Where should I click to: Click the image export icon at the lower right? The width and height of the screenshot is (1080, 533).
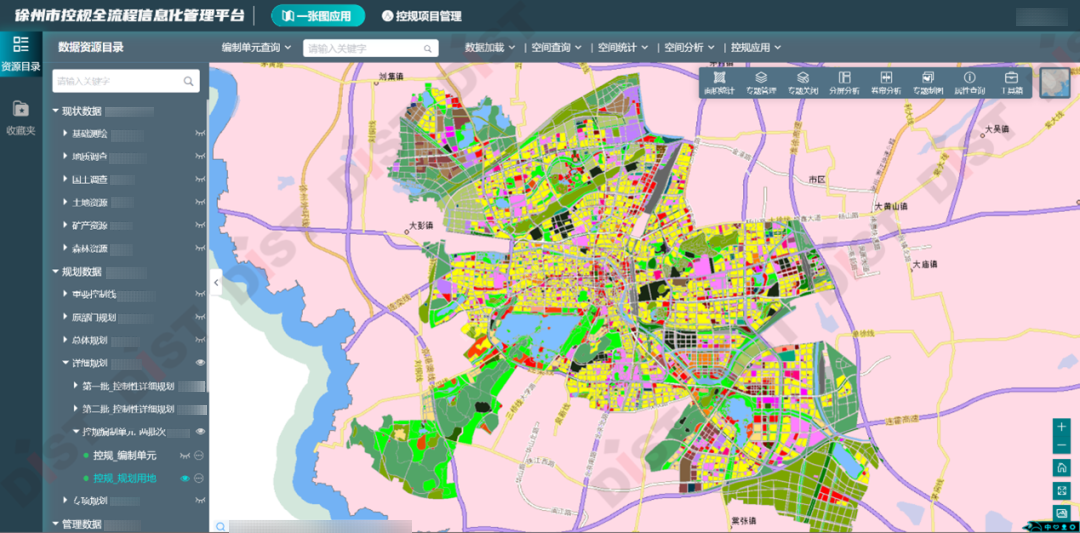coord(1061,512)
